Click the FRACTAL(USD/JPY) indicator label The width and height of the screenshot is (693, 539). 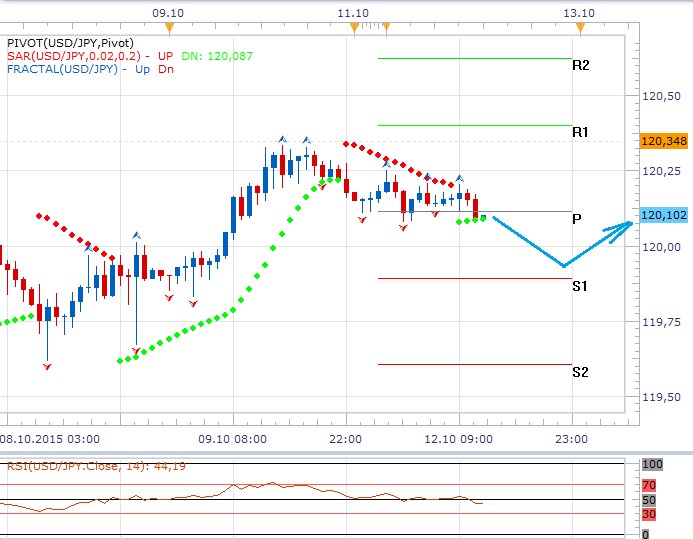click(62, 69)
